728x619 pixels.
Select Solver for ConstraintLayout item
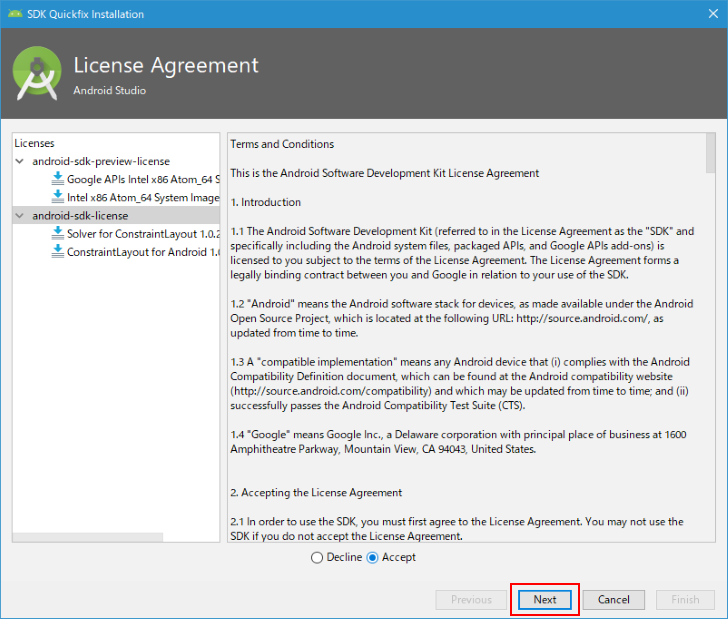pyautogui.click(x=143, y=234)
